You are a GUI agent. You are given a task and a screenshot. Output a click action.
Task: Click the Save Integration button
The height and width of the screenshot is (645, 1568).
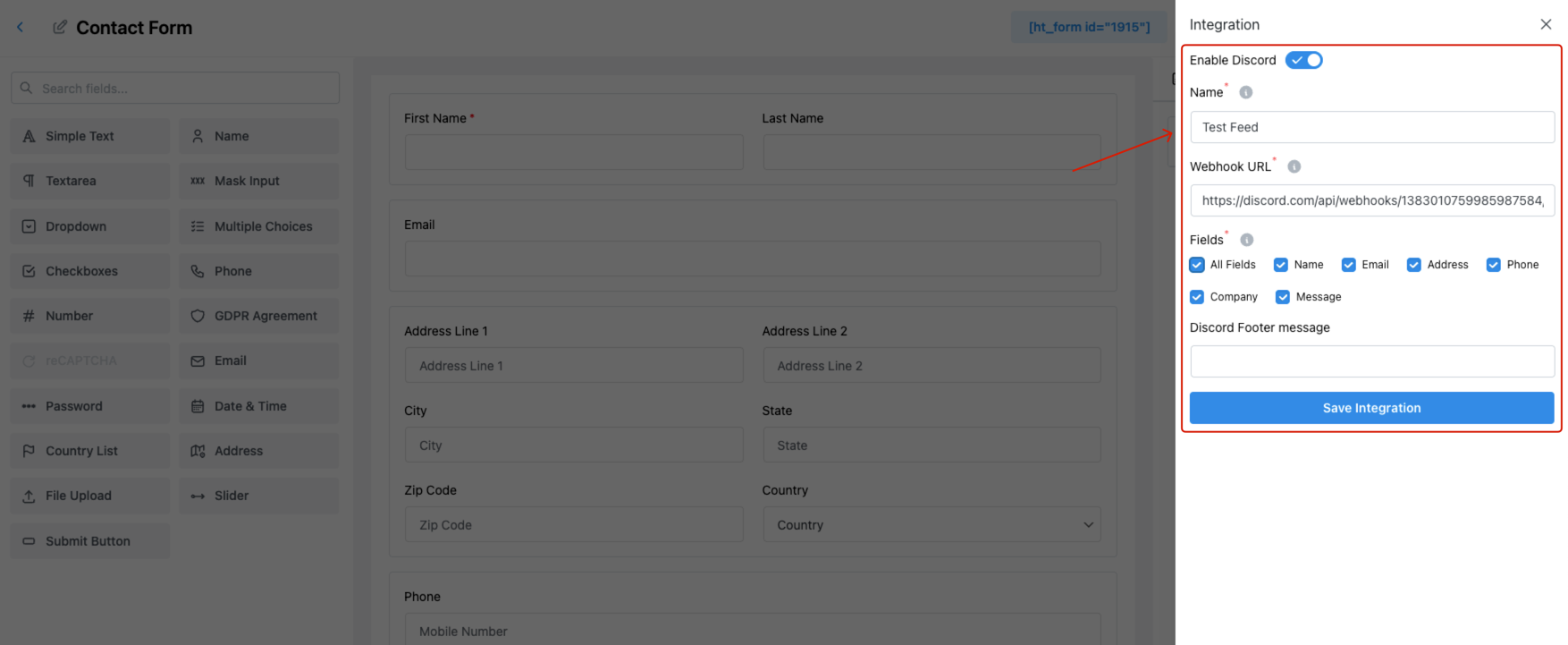coord(1371,407)
